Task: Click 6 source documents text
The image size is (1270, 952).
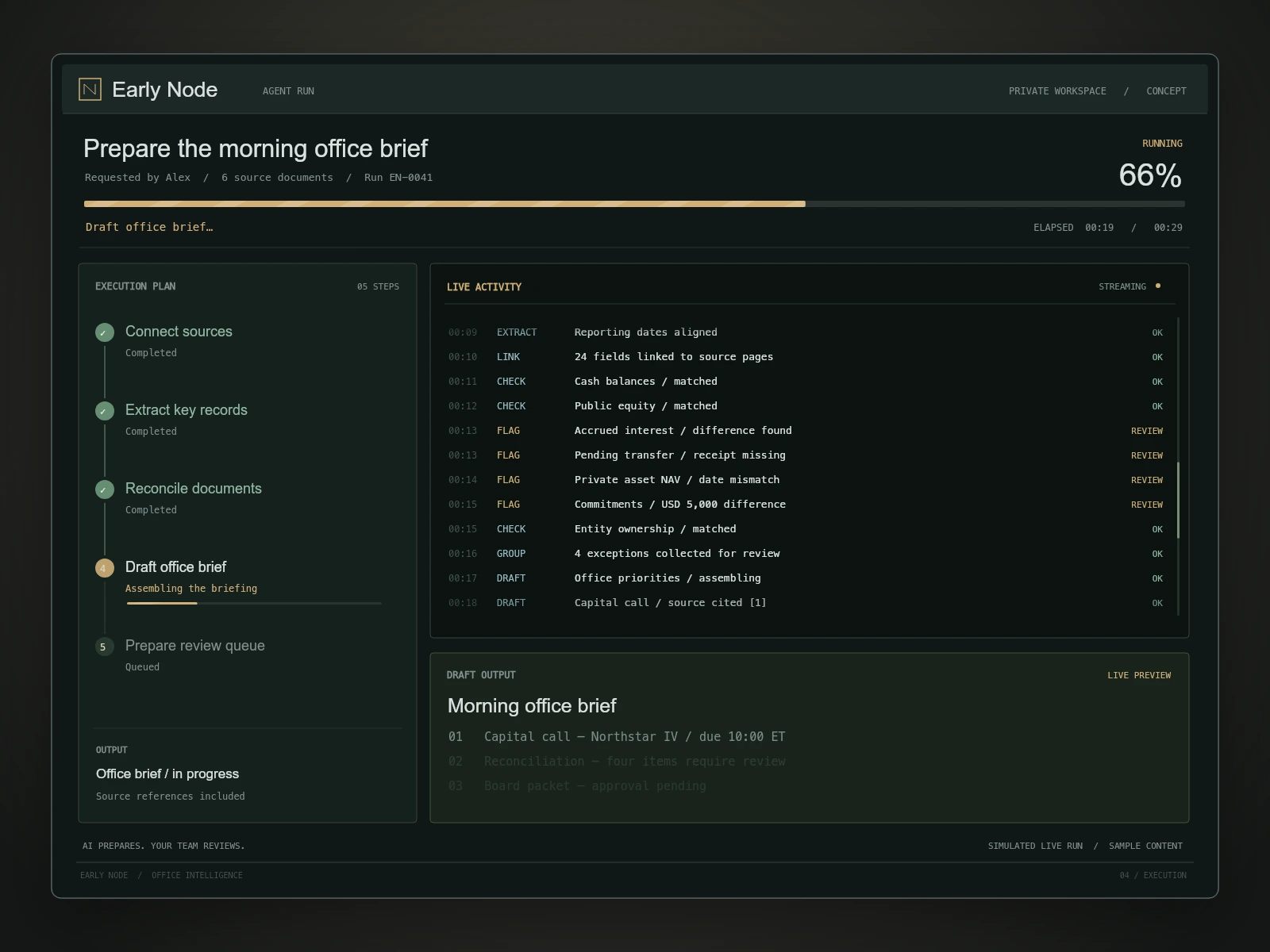Action: click(x=277, y=178)
